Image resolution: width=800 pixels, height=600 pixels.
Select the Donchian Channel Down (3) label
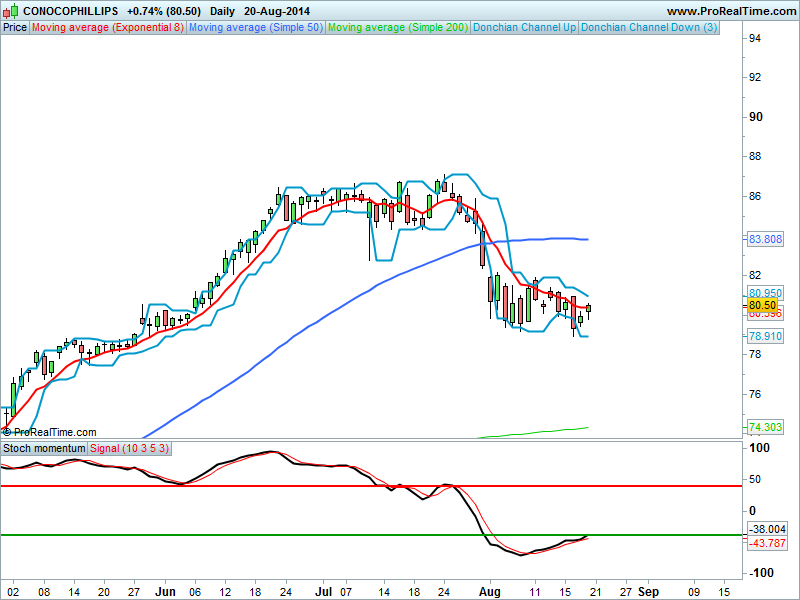[649, 28]
